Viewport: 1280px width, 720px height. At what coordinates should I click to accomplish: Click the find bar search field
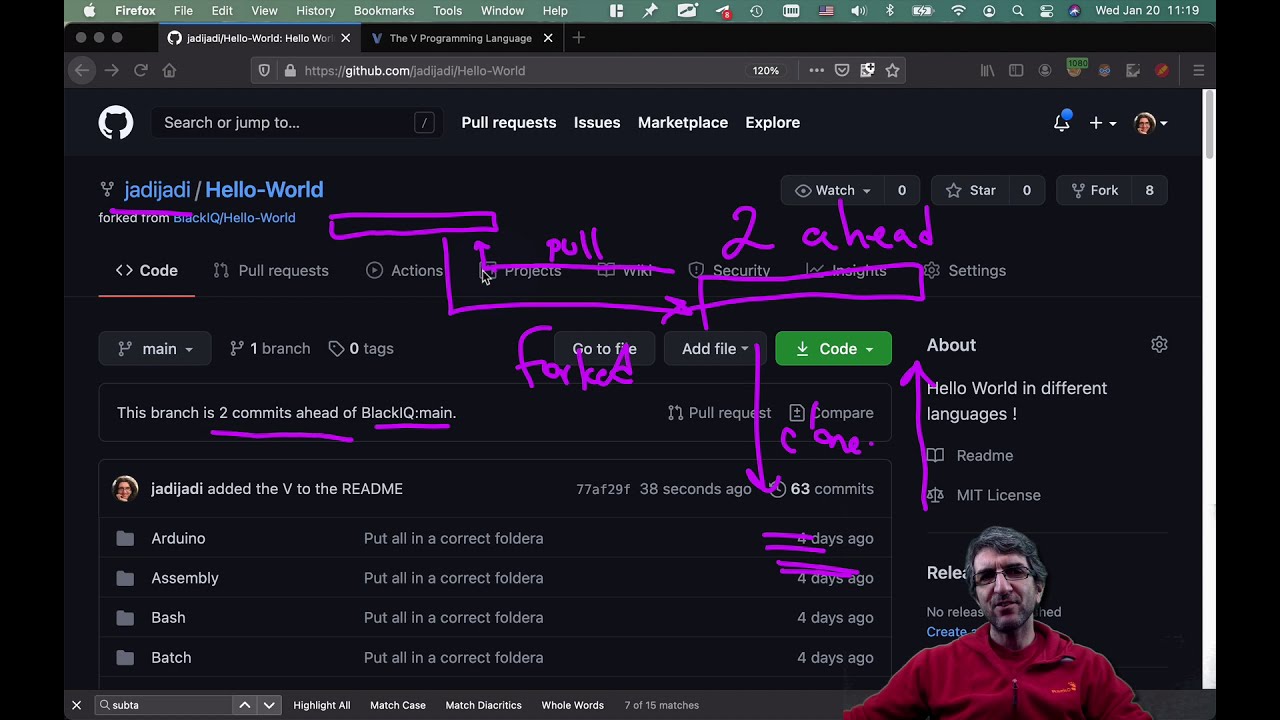pyautogui.click(x=165, y=705)
